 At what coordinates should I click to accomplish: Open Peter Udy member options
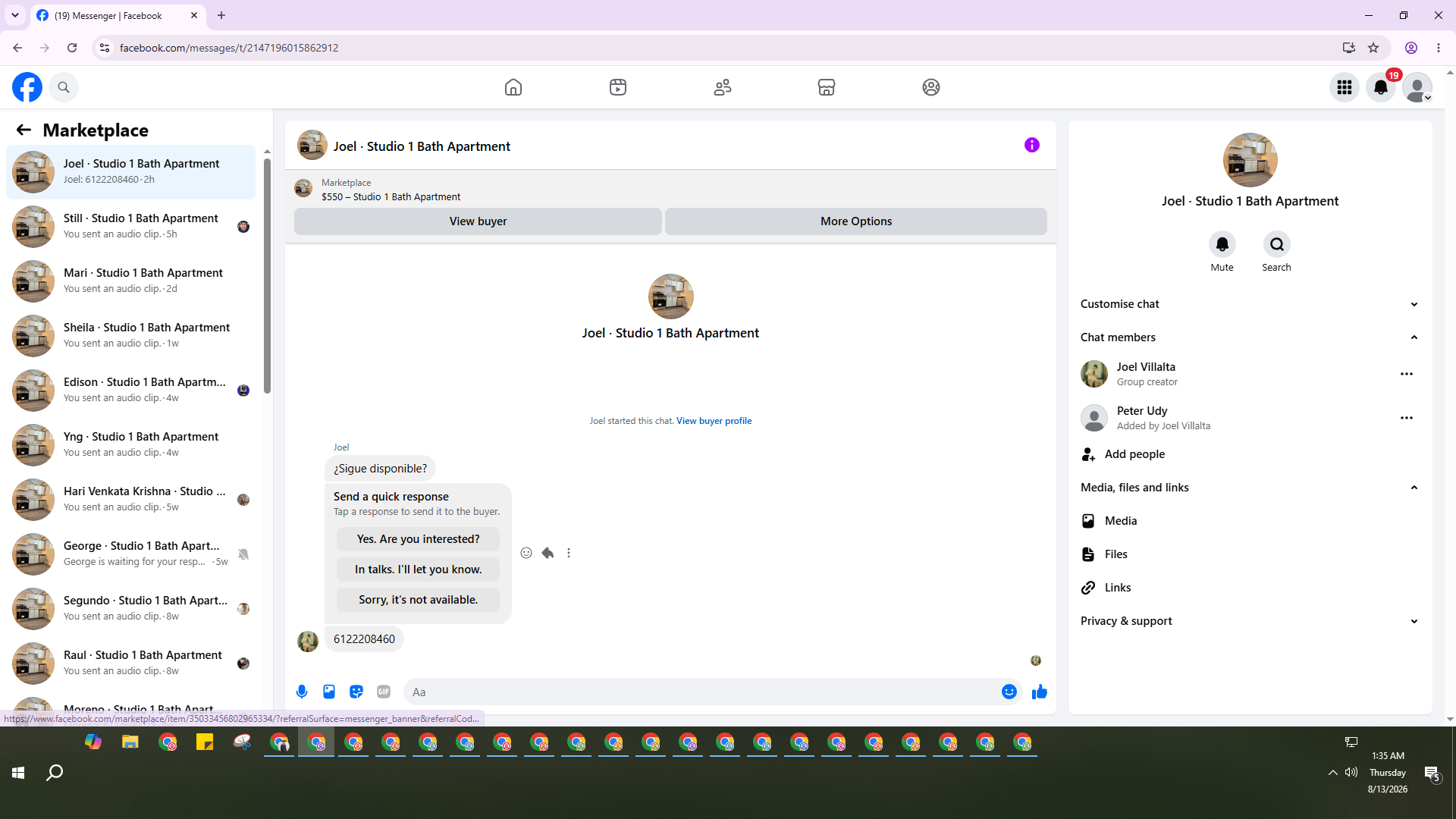tap(1407, 418)
